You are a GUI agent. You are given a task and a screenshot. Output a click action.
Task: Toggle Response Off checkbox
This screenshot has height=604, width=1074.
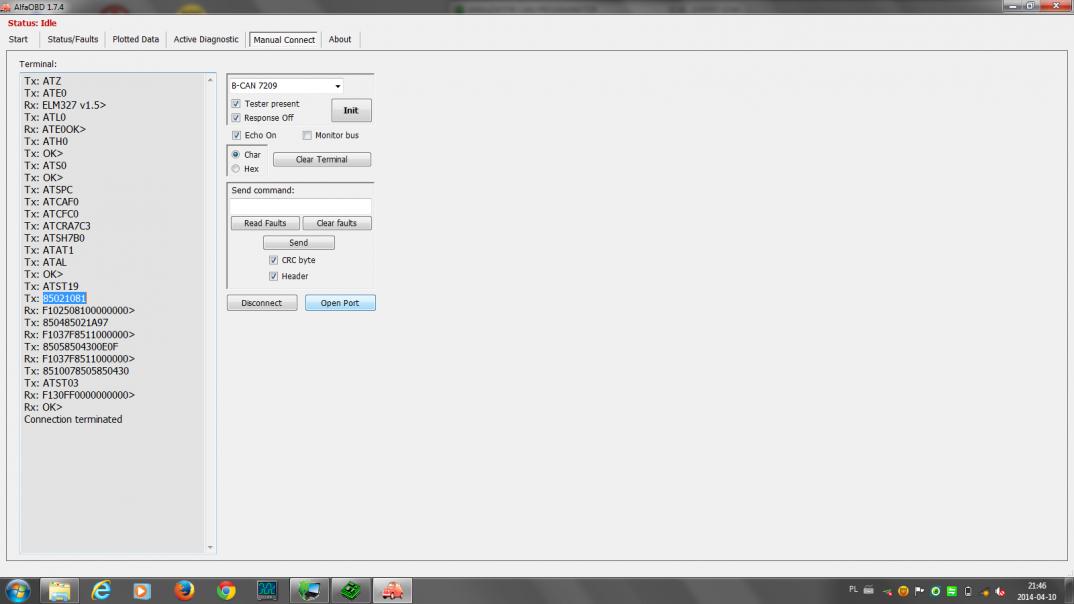[236, 118]
